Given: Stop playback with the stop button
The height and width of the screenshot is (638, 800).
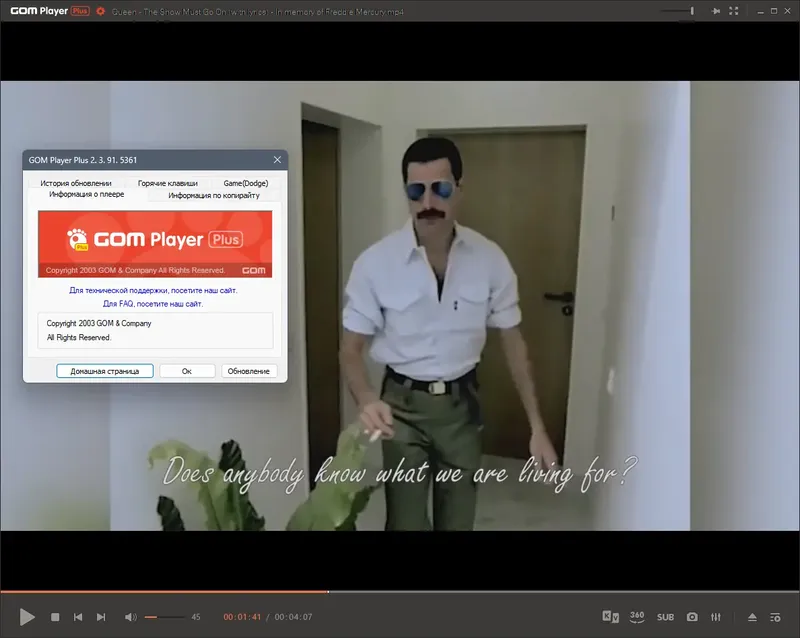Looking at the screenshot, I should [55, 617].
